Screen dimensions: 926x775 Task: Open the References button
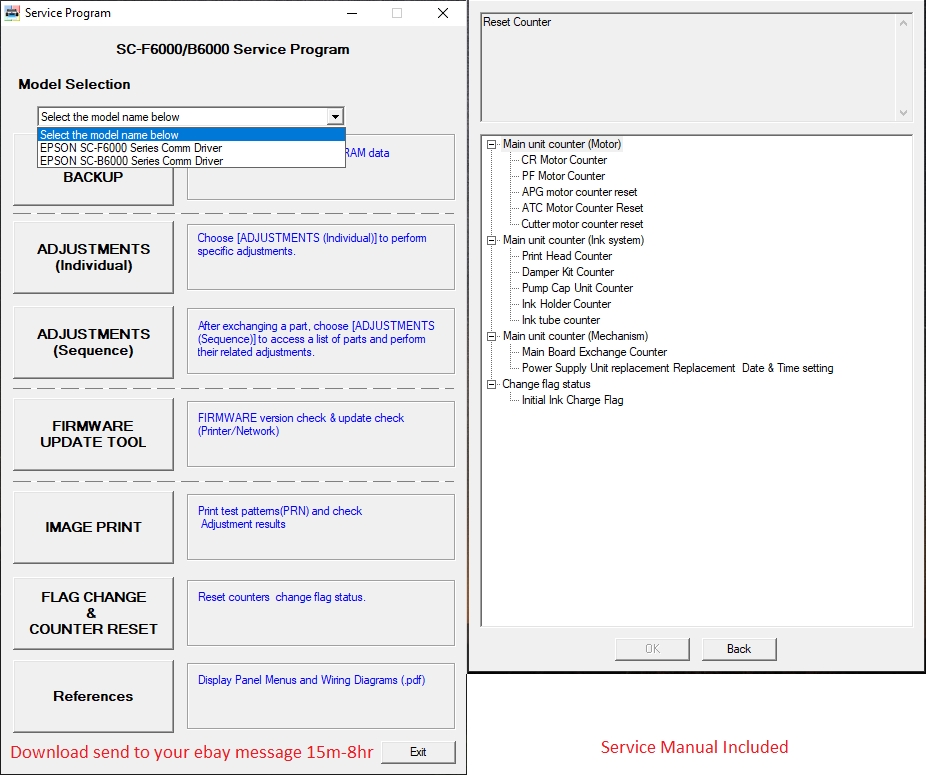click(93, 696)
